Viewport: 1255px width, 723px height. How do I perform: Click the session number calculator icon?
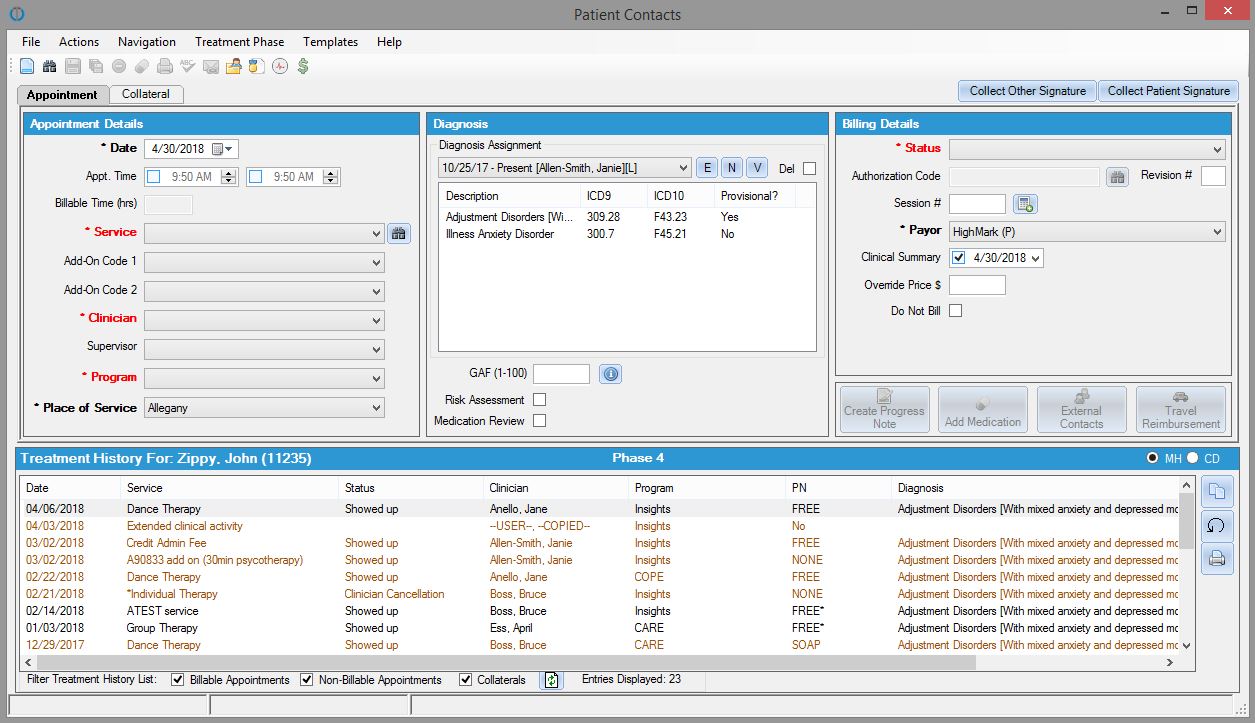[1025, 204]
